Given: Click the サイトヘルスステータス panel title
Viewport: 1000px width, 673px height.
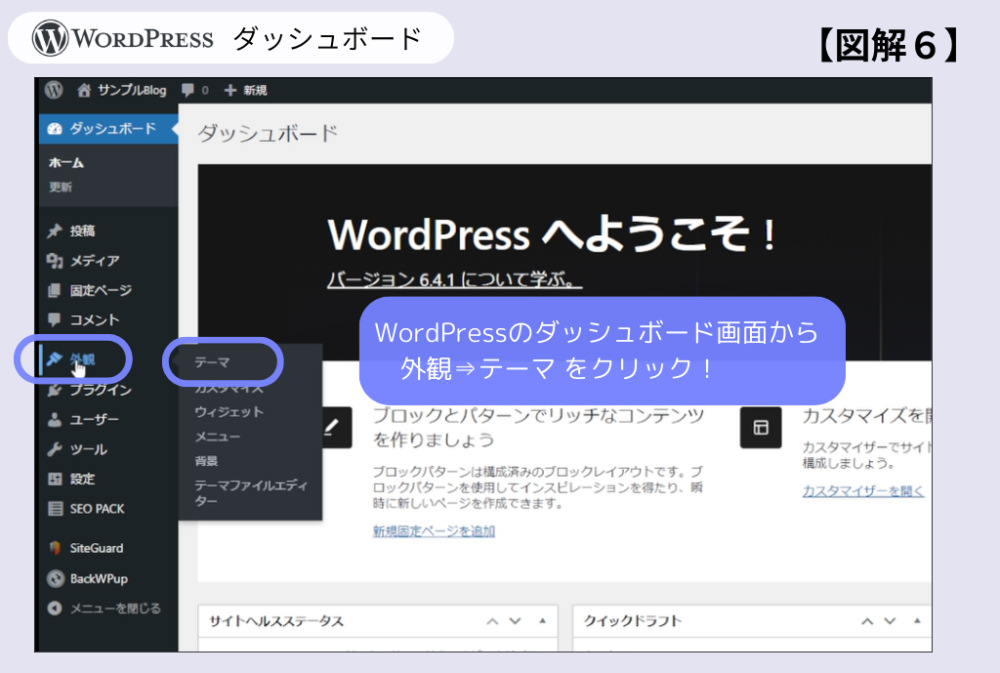Looking at the screenshot, I should [x=276, y=621].
